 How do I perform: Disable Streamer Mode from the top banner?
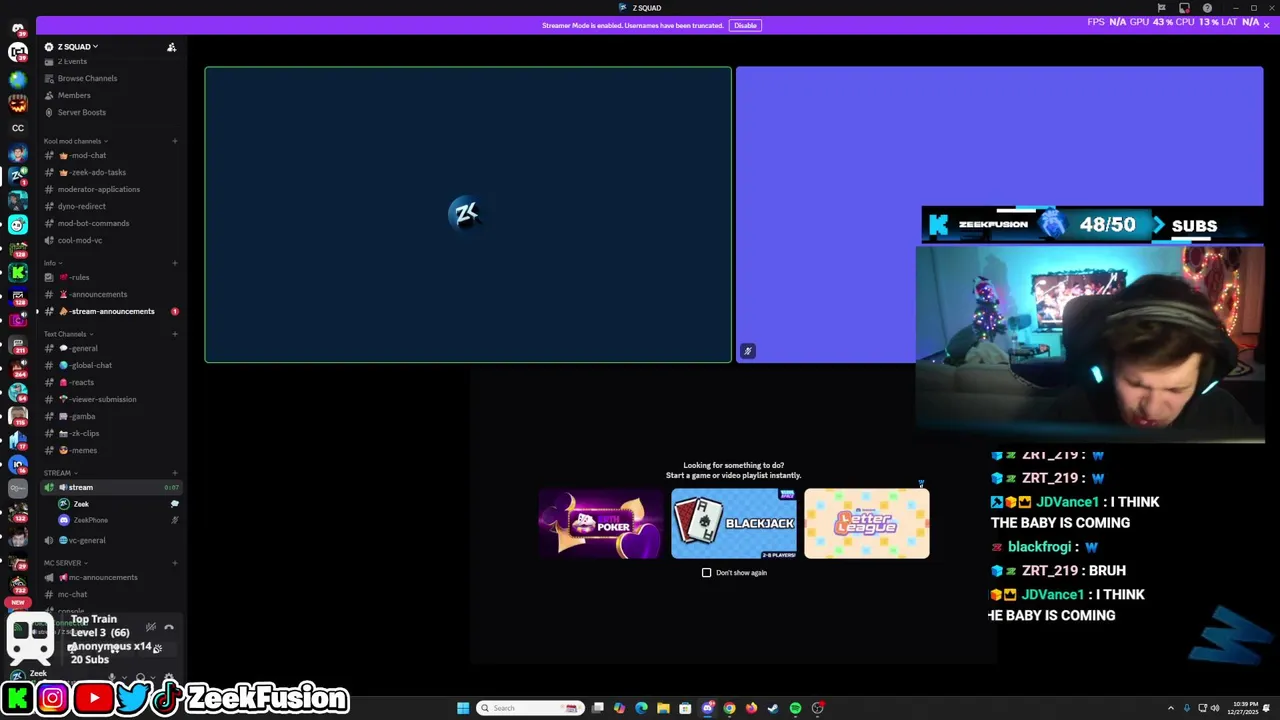coord(745,25)
